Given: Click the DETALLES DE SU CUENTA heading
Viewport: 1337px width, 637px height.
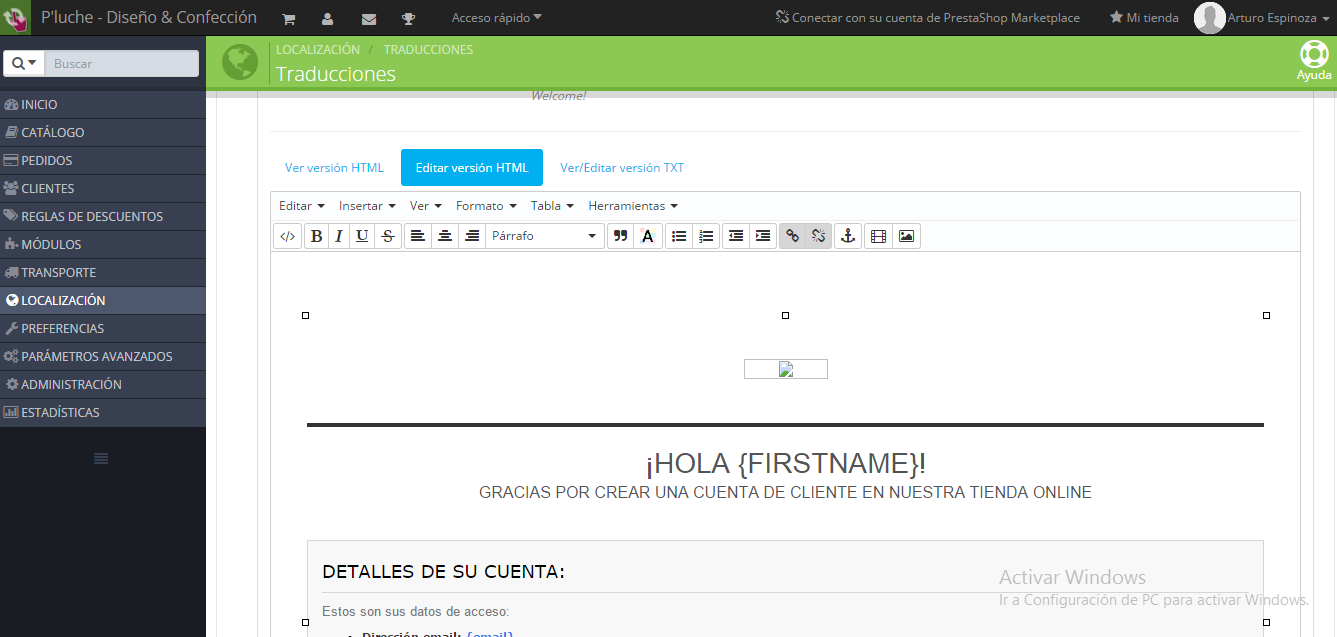Looking at the screenshot, I should (x=443, y=572).
